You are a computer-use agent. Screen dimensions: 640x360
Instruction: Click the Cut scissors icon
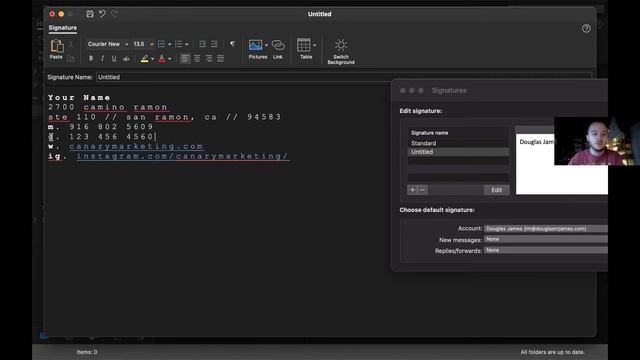[70, 44]
